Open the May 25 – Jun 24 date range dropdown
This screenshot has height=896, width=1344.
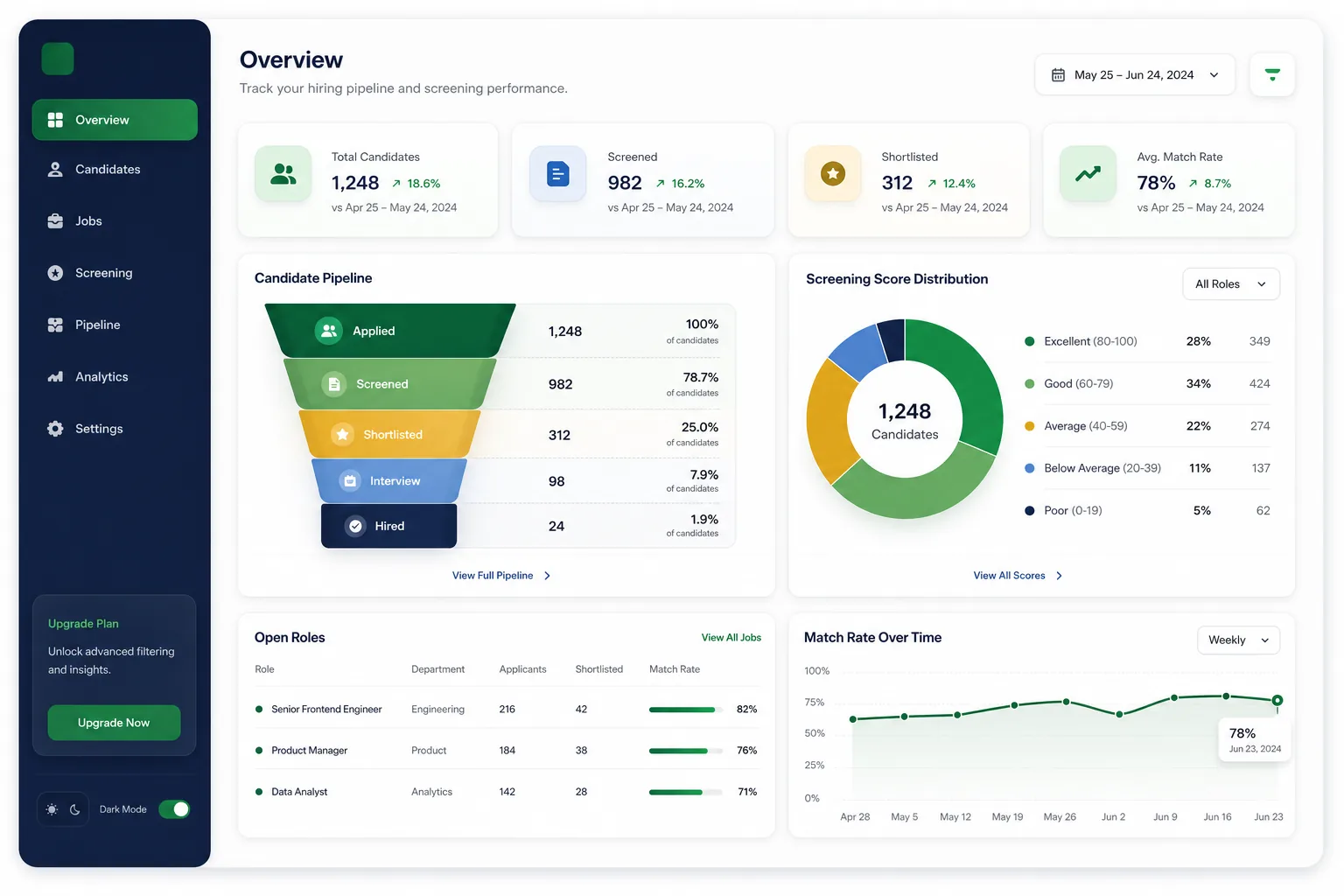1135,75
